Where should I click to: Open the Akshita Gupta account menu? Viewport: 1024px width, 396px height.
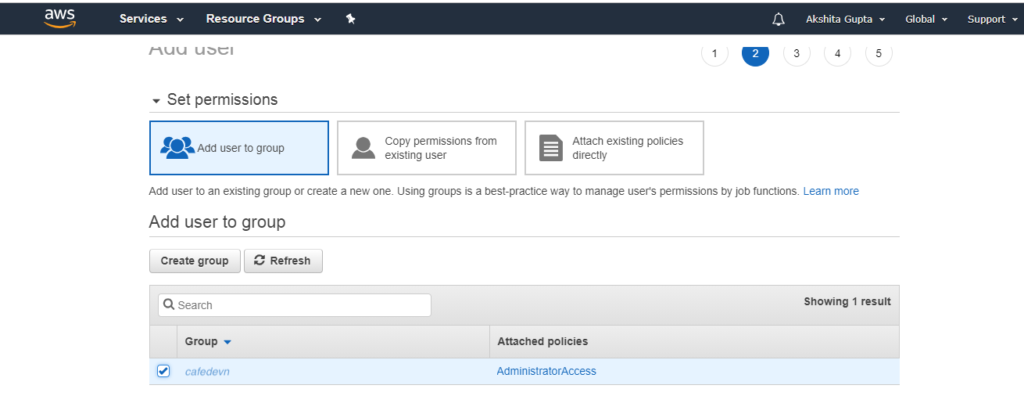point(846,19)
